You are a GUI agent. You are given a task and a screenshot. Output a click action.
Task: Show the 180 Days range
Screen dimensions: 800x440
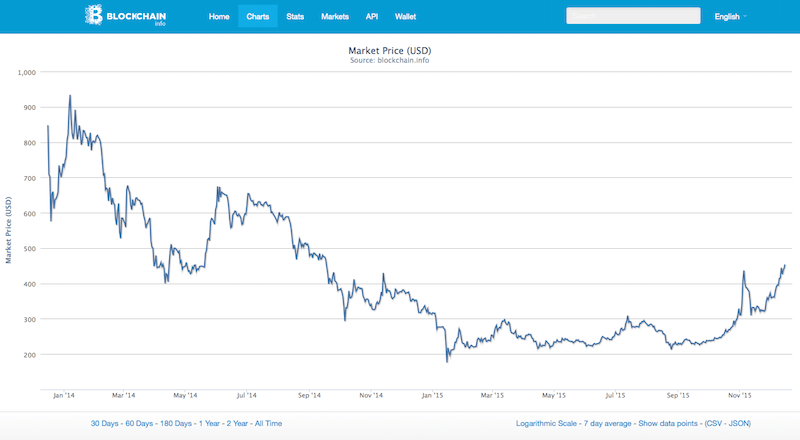(176, 423)
